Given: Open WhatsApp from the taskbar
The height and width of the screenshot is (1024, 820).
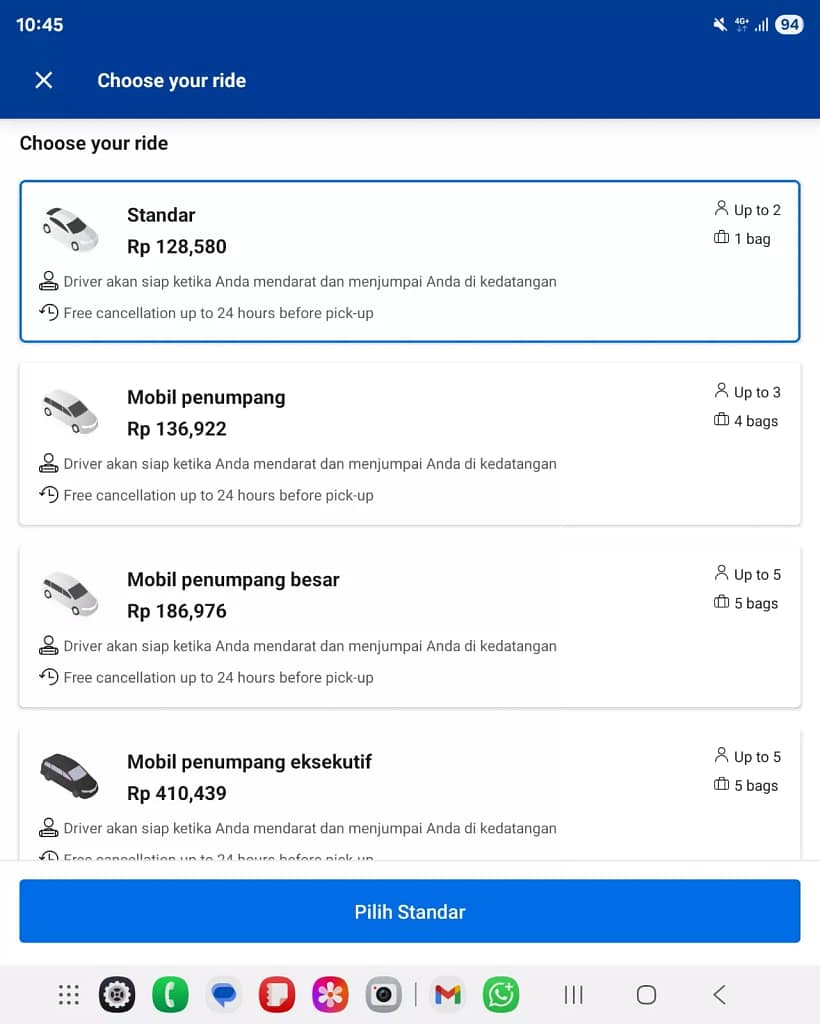Looking at the screenshot, I should pyautogui.click(x=501, y=995).
